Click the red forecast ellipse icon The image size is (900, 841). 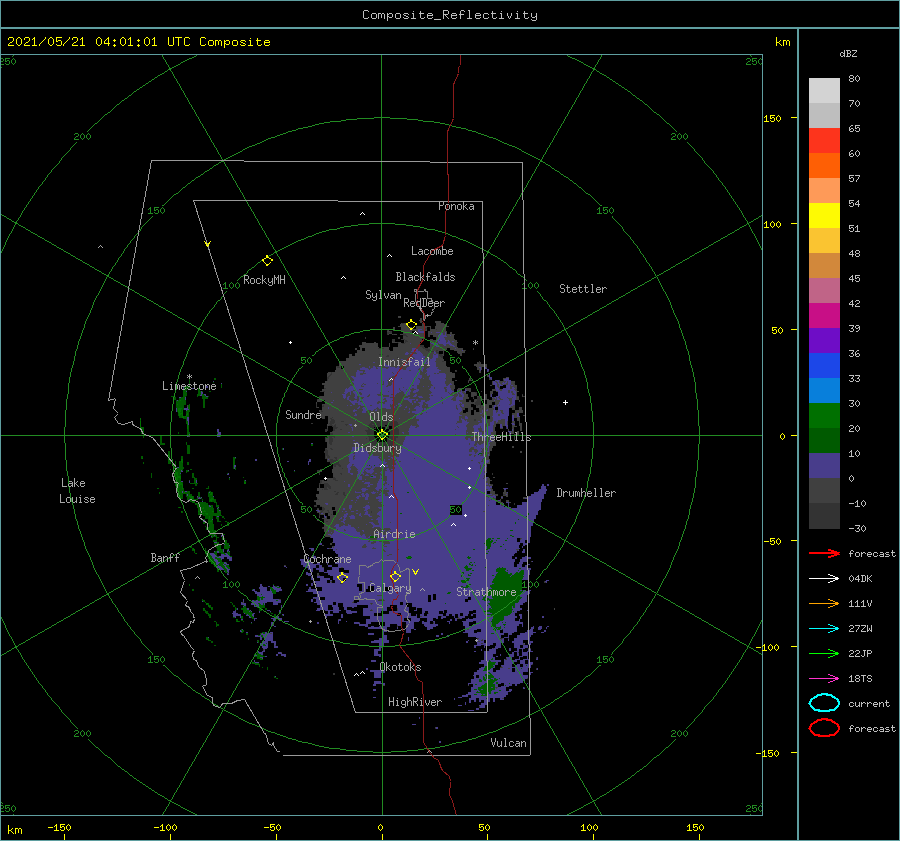tap(824, 728)
